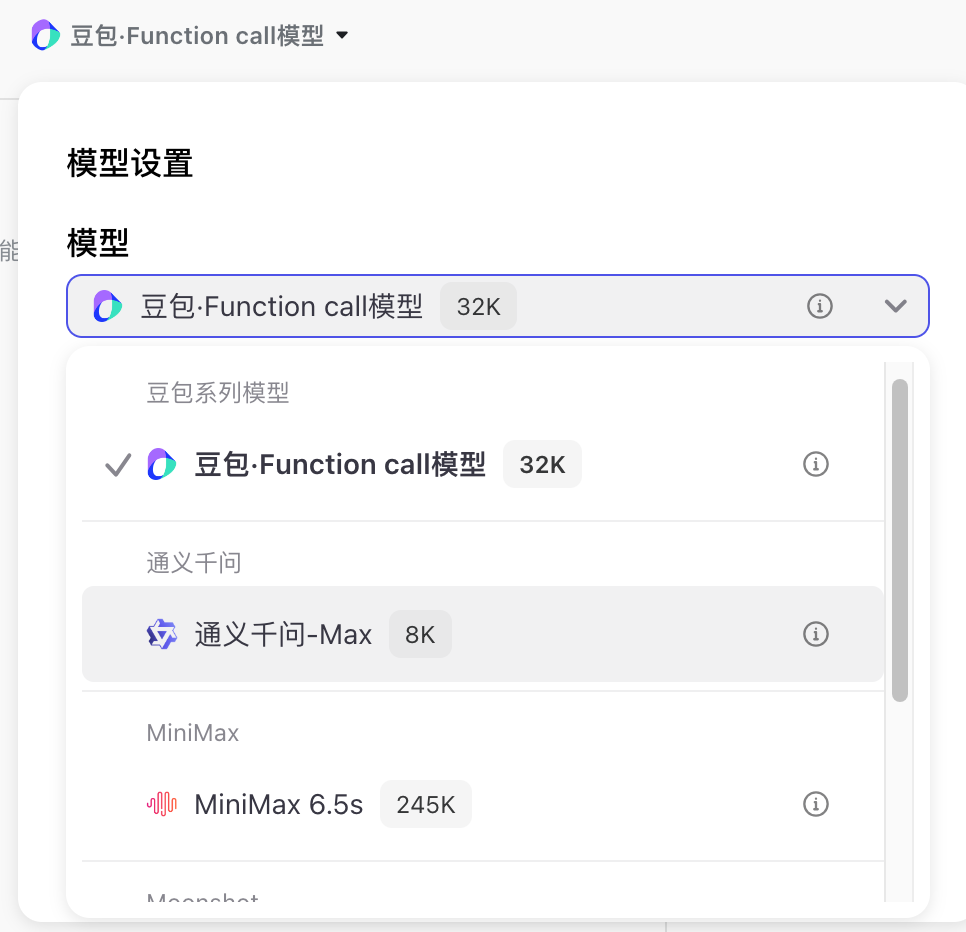Show info for the 豆包·Function call模型 option
Viewport: 966px width, 932px height.
pyautogui.click(x=816, y=465)
